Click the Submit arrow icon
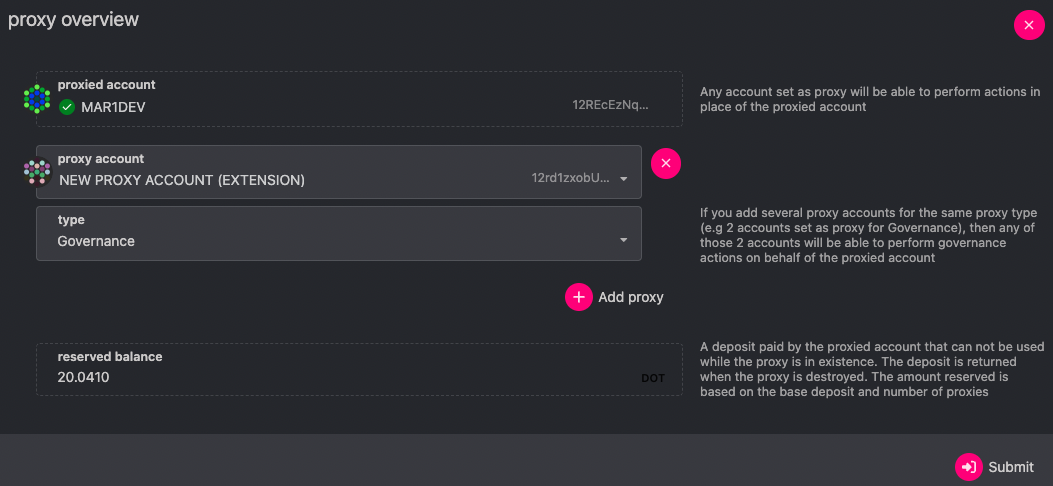This screenshot has height=486, width=1053. [968, 467]
